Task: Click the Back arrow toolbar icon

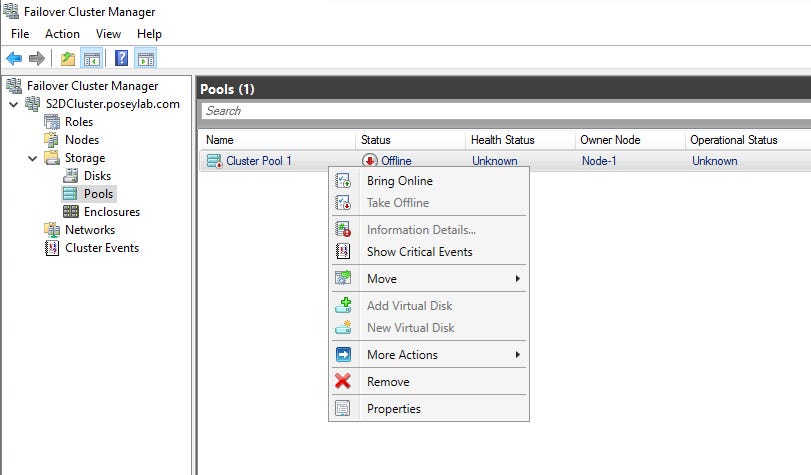Action: point(14,58)
